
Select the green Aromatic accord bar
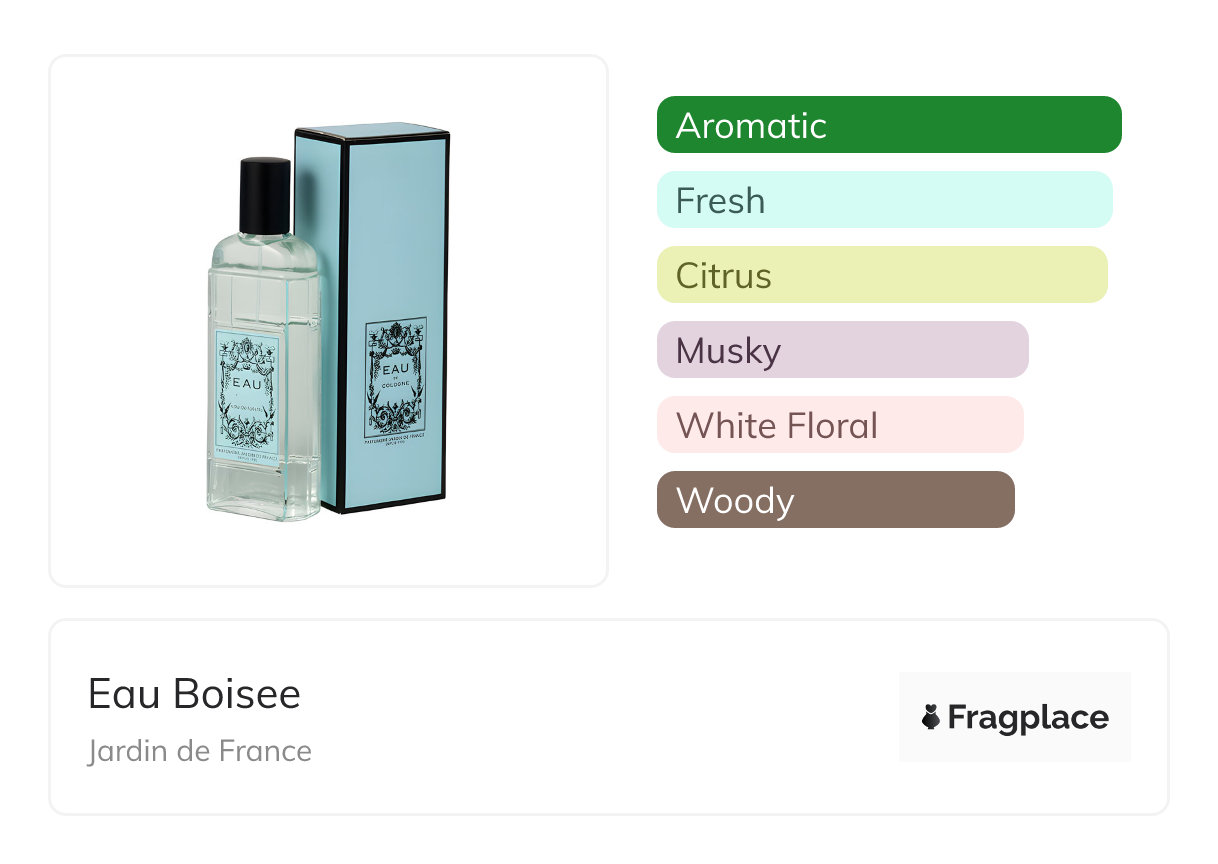pyautogui.click(x=888, y=125)
